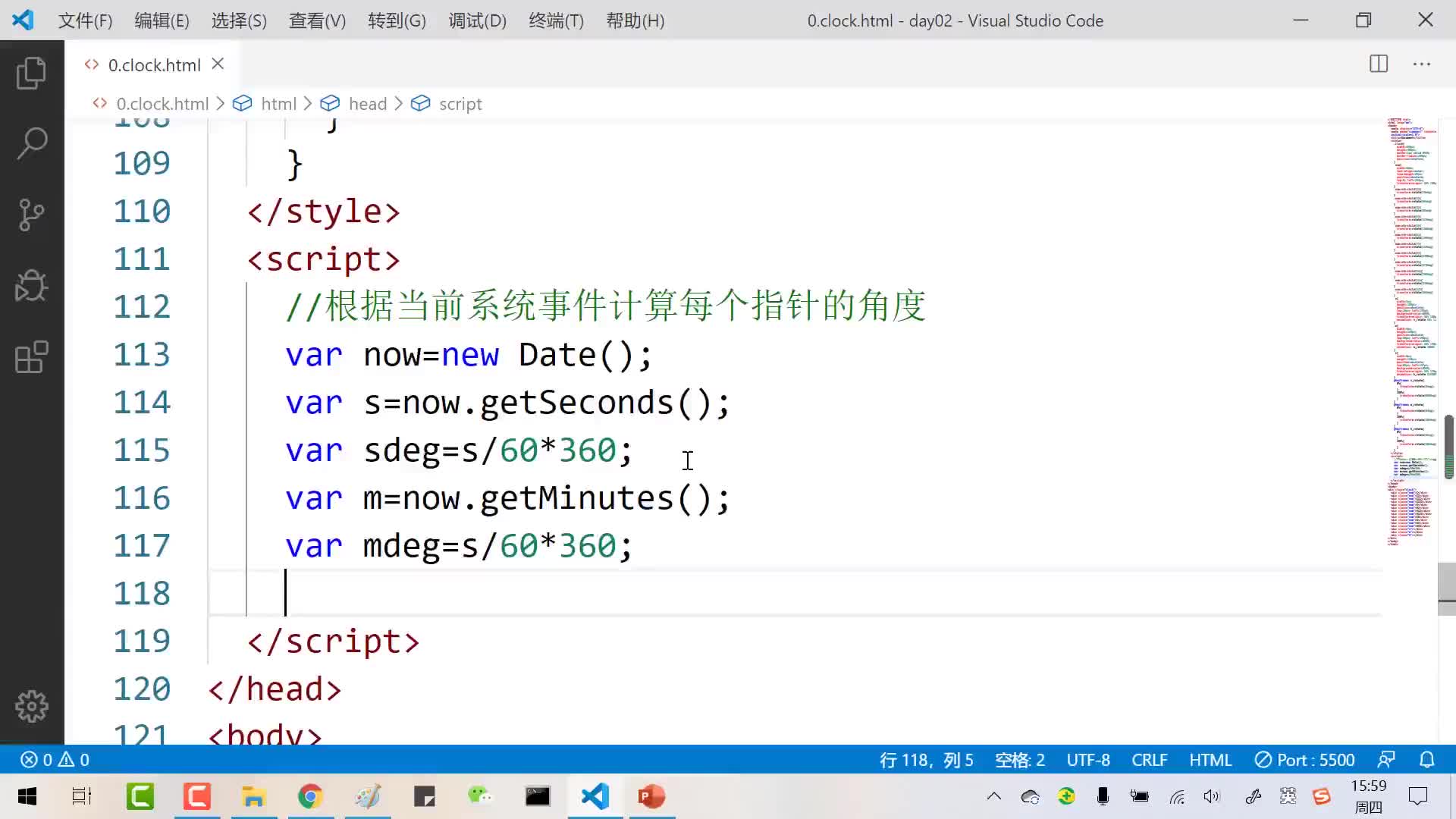Image resolution: width=1456 pixels, height=819 pixels.
Task: Click the Sogou input method tray icon
Action: [1322, 796]
